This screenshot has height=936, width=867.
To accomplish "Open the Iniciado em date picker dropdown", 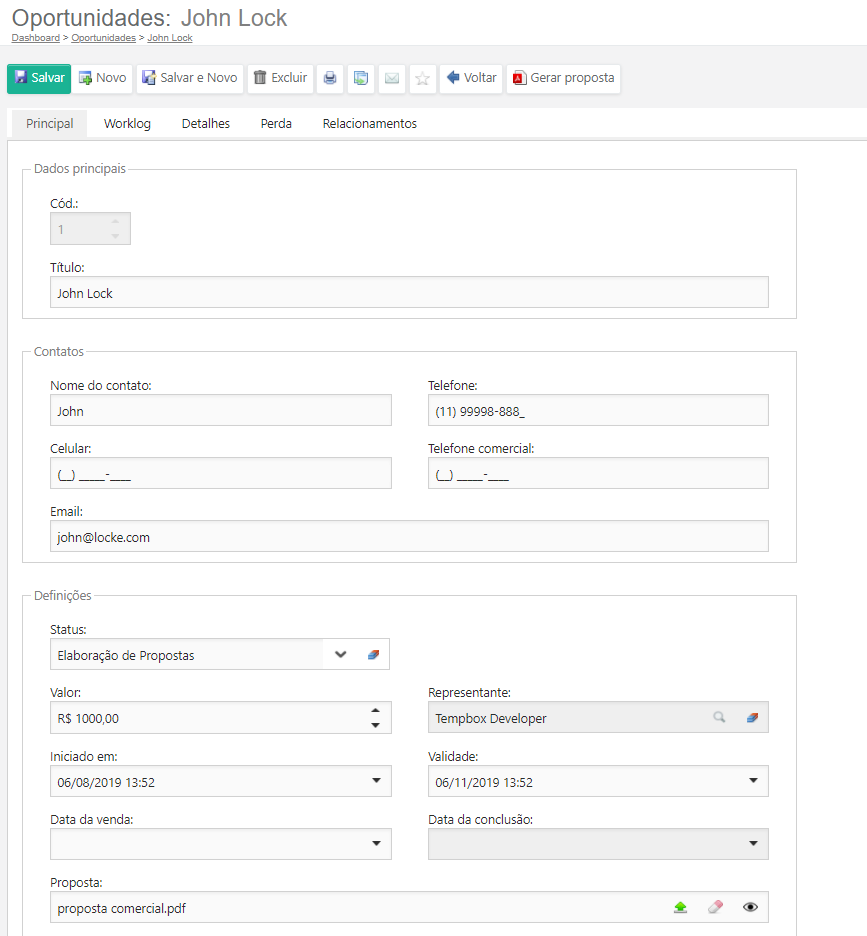I will 376,781.
